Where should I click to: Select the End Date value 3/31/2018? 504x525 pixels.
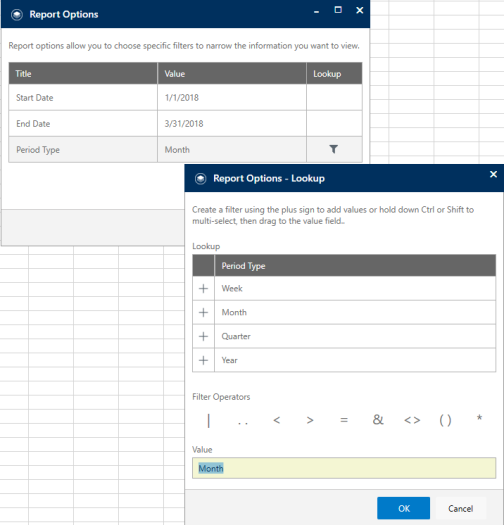[x=184, y=124]
